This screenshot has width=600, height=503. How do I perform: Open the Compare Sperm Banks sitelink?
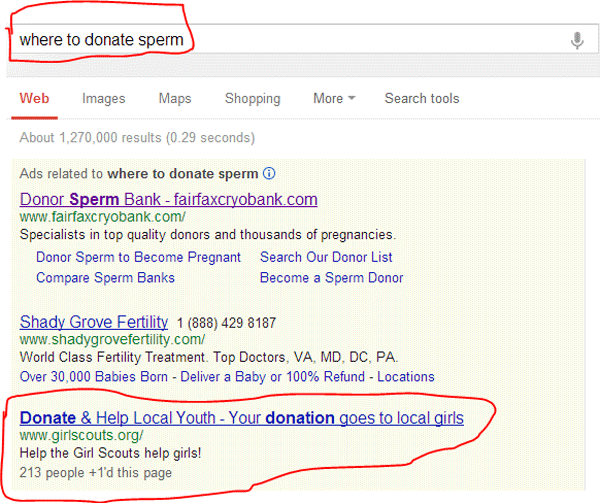[x=105, y=278]
